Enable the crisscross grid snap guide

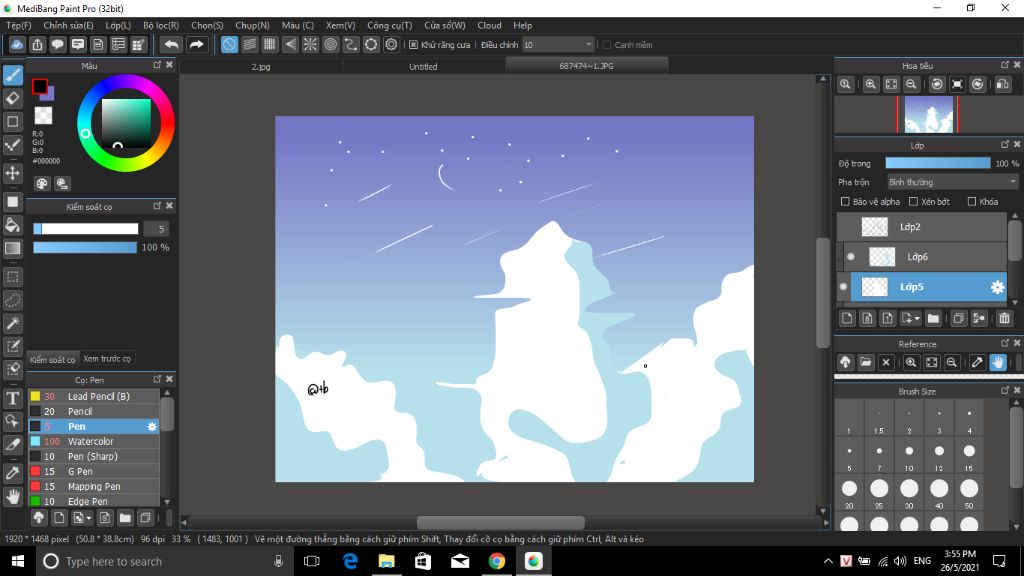[270, 44]
